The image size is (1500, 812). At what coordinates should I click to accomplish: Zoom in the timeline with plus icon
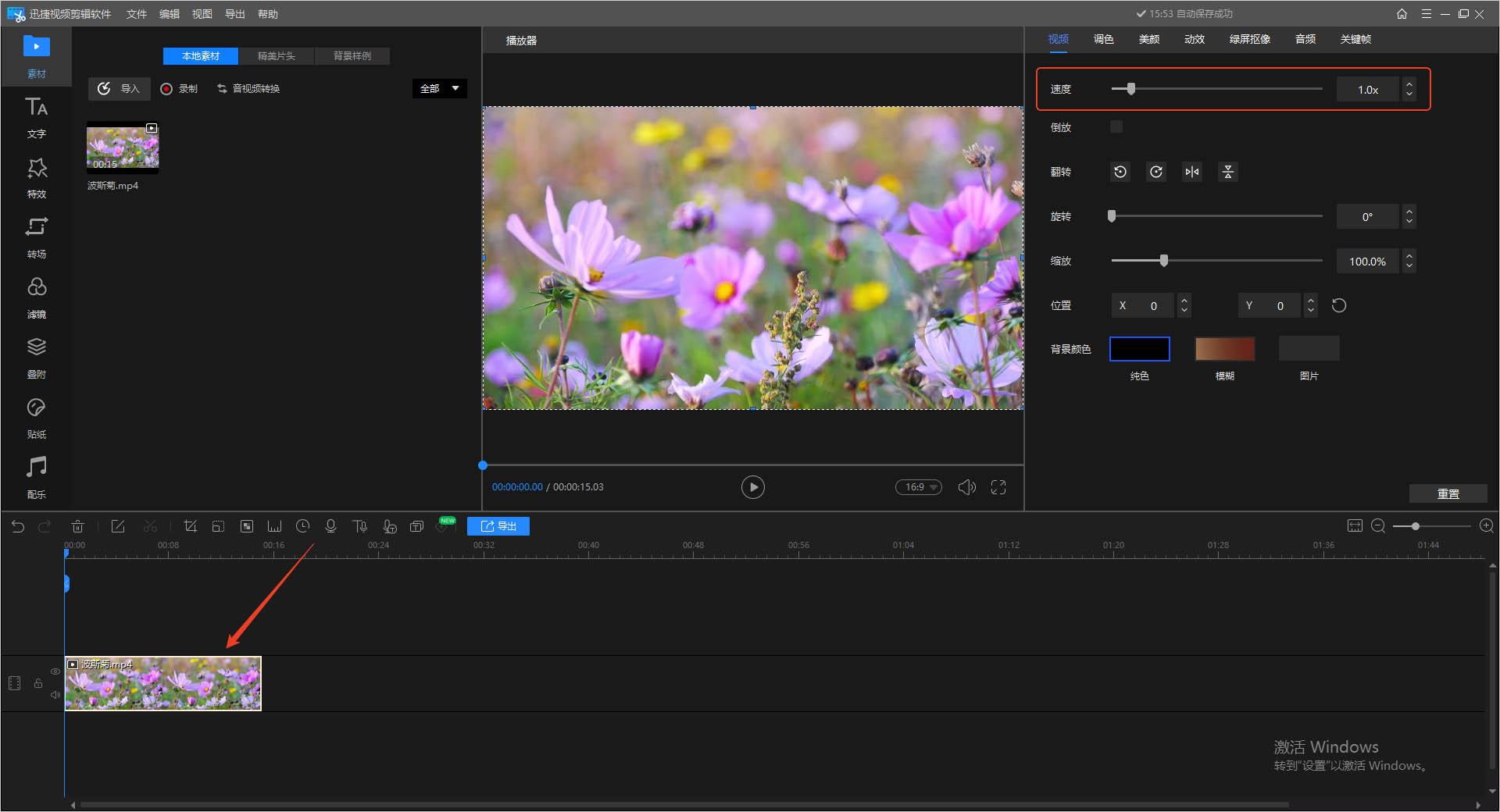point(1487,526)
